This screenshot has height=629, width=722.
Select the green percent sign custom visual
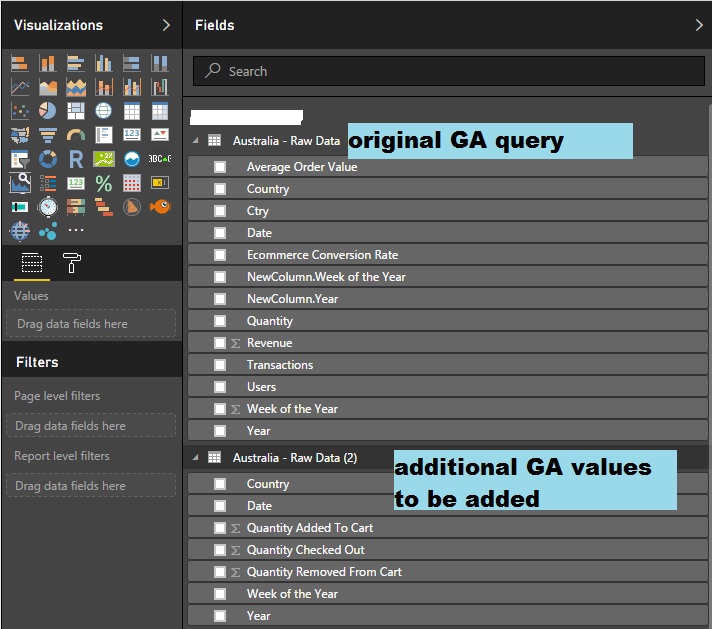click(x=104, y=183)
